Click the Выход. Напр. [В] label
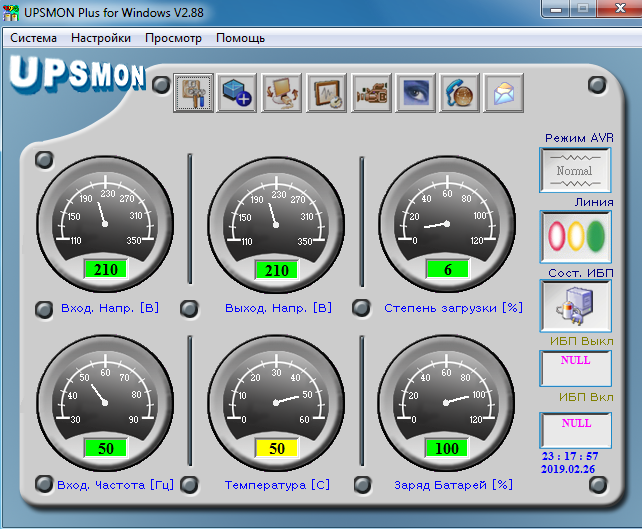 tap(278, 308)
